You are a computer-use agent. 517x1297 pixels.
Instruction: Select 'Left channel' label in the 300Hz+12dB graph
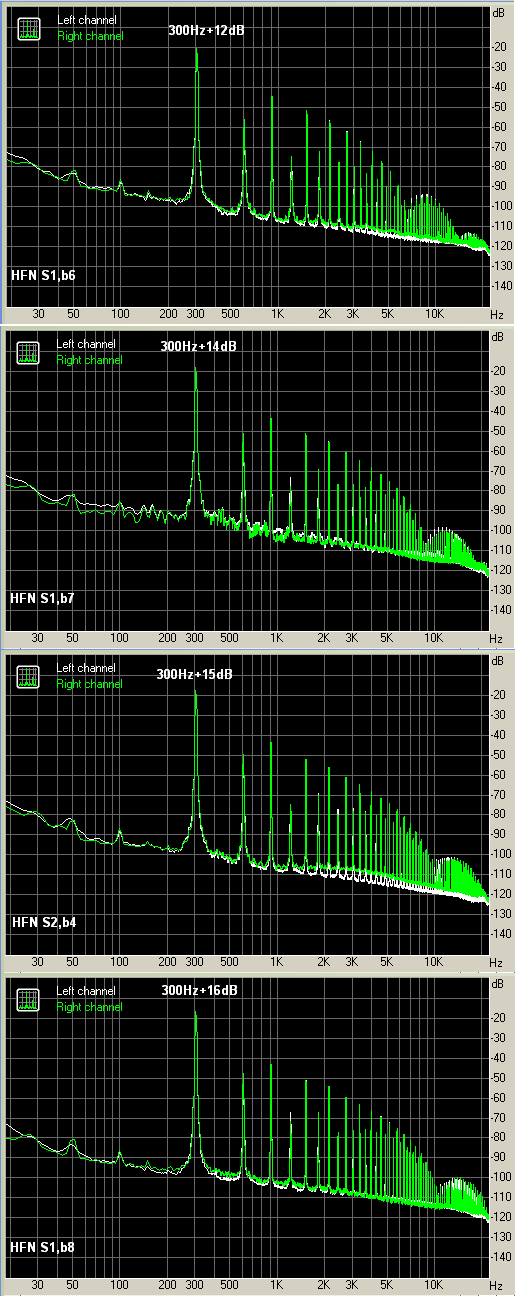tap(86, 20)
